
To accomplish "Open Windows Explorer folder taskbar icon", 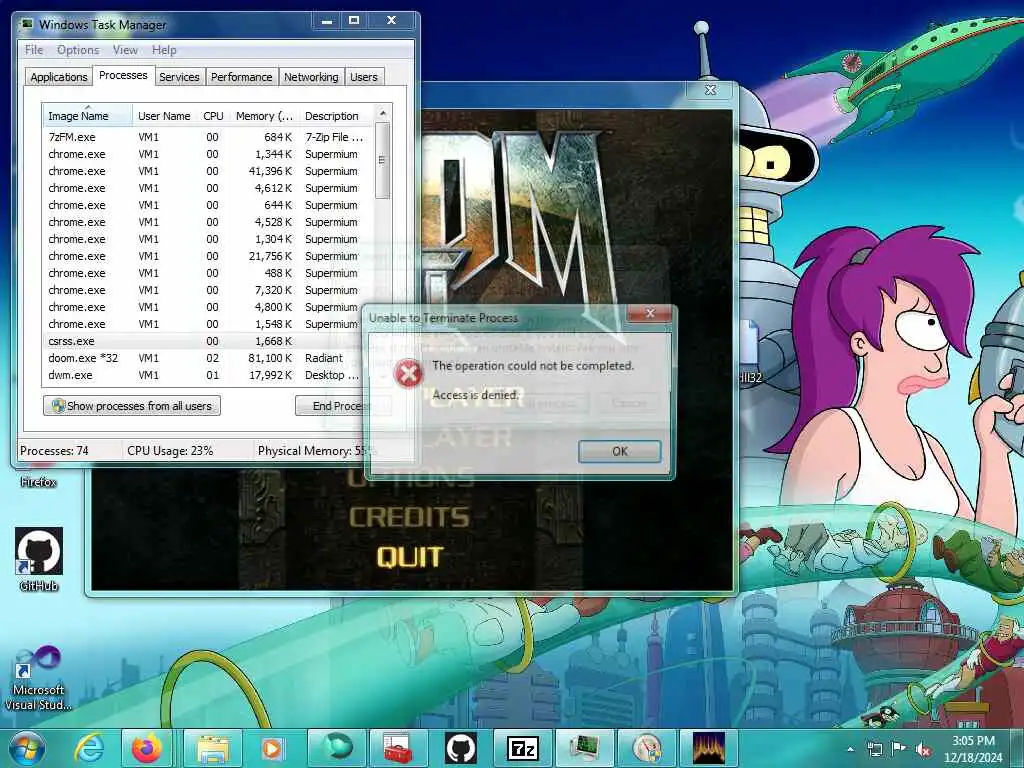I will (213, 748).
